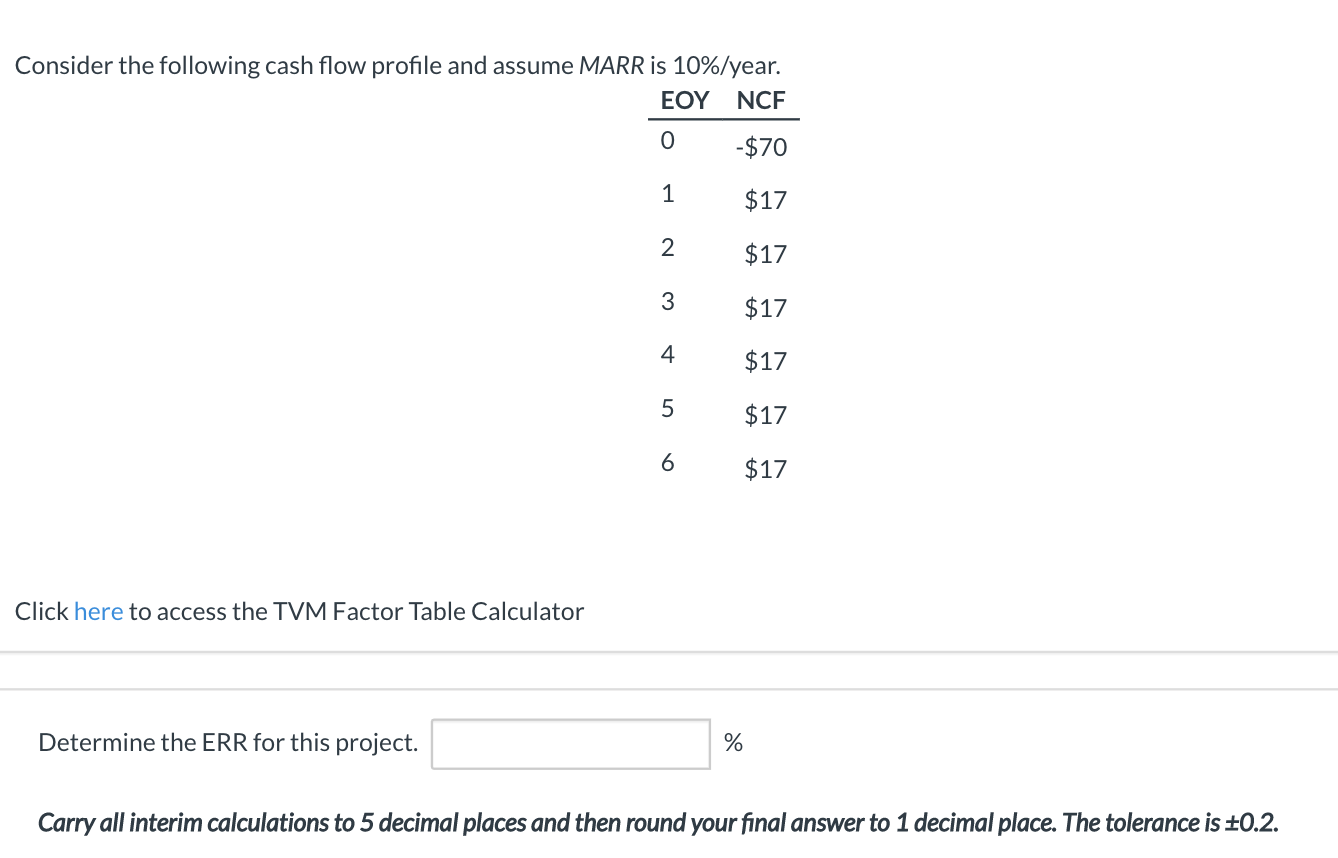The height and width of the screenshot is (858, 1338).
Task: Select the EOY column header
Action: coord(684,100)
